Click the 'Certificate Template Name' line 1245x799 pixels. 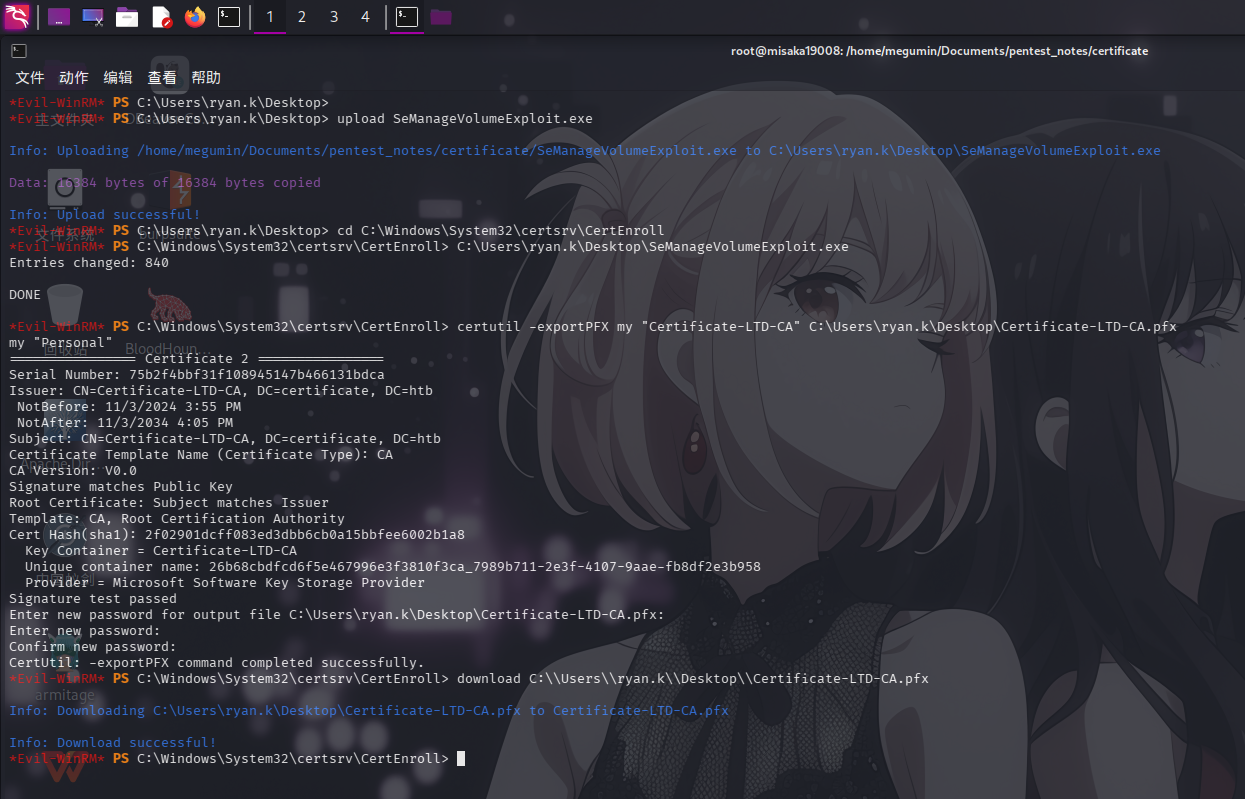point(201,455)
